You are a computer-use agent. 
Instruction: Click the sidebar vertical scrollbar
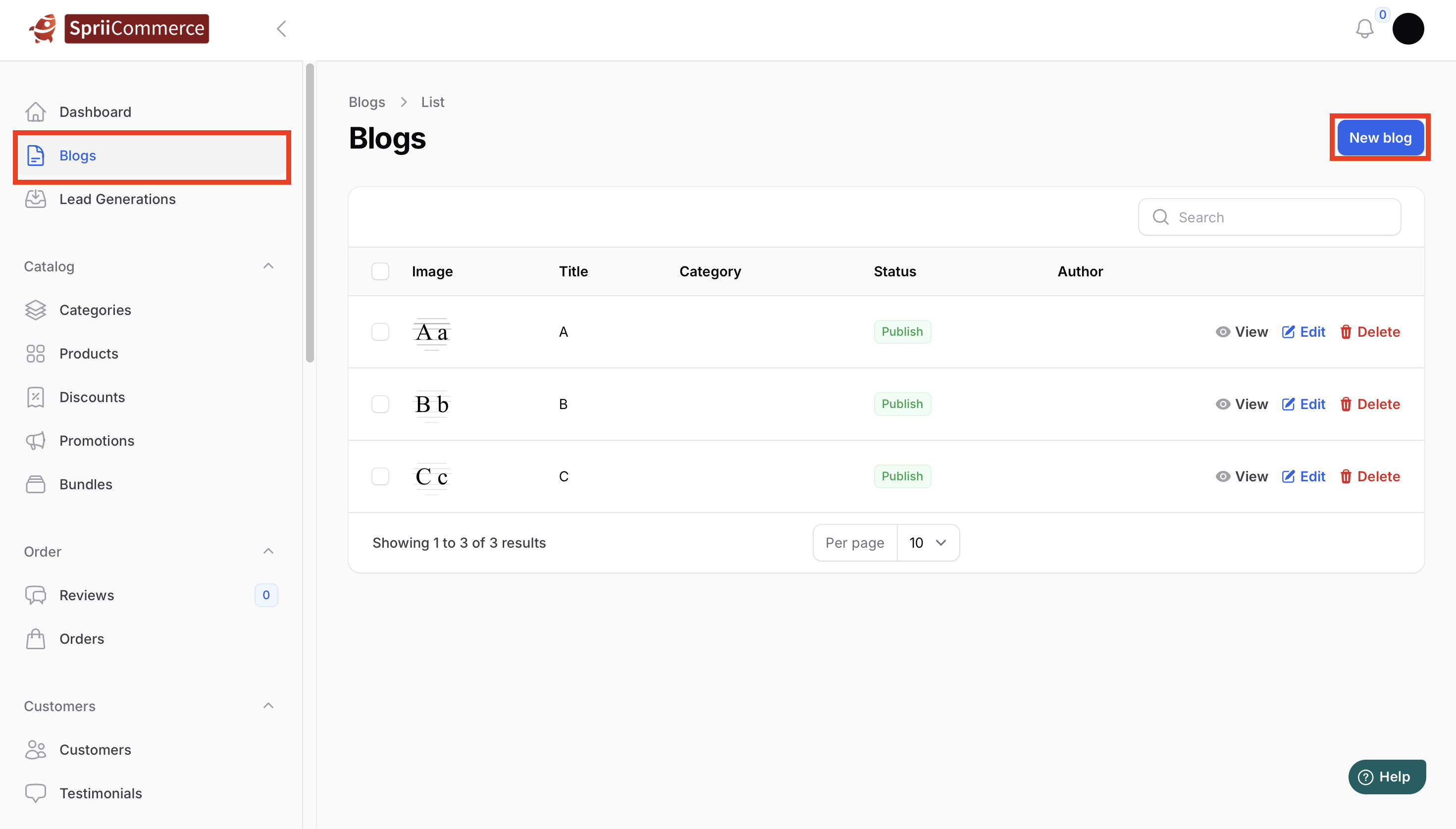click(x=310, y=213)
